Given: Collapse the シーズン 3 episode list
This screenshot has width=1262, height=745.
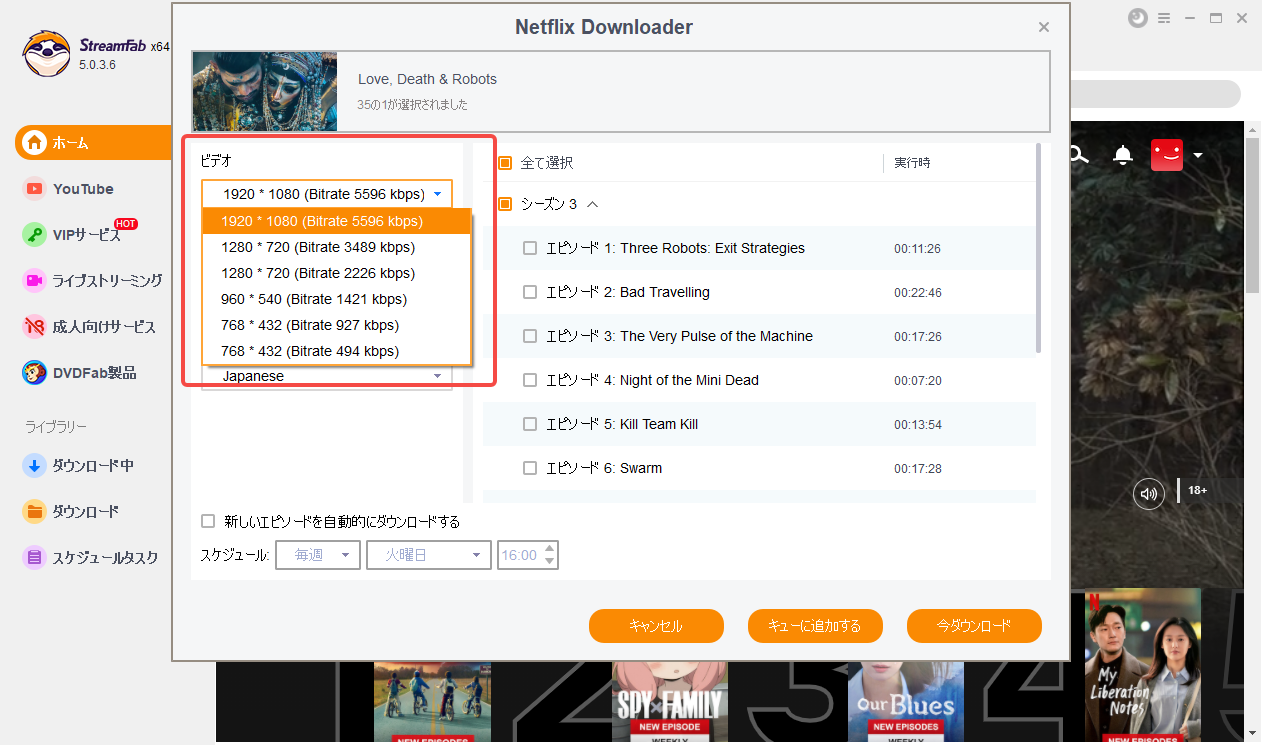Looking at the screenshot, I should [x=592, y=204].
